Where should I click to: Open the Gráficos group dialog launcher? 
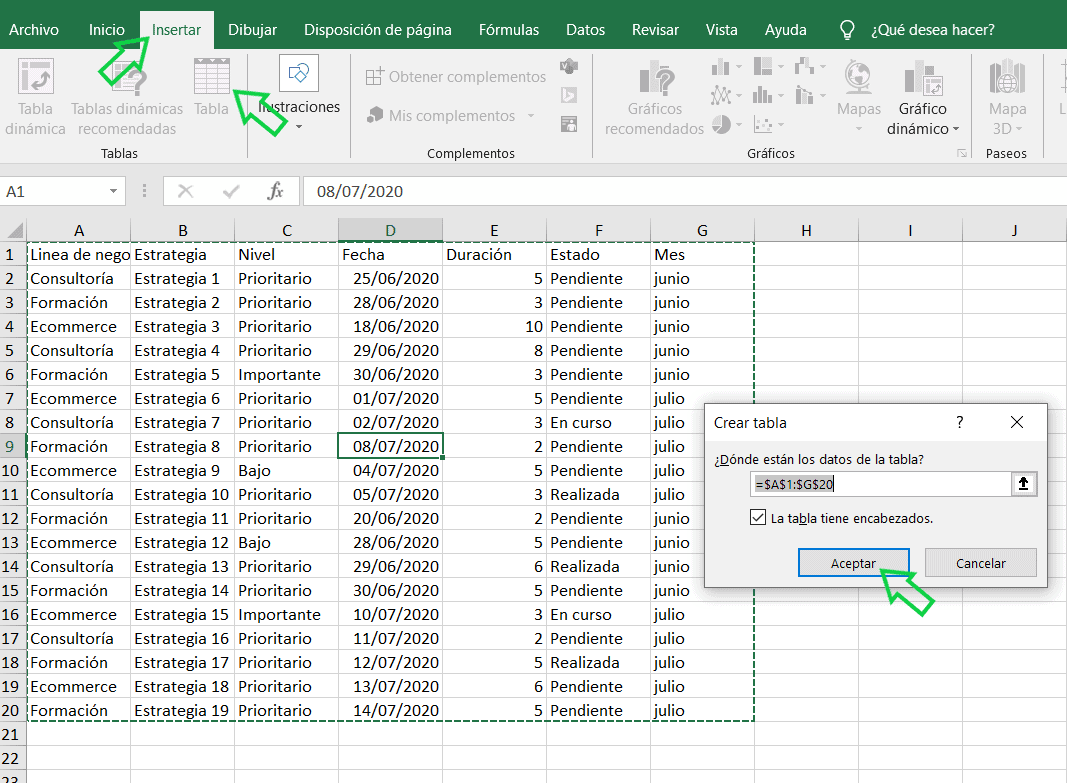click(x=962, y=154)
